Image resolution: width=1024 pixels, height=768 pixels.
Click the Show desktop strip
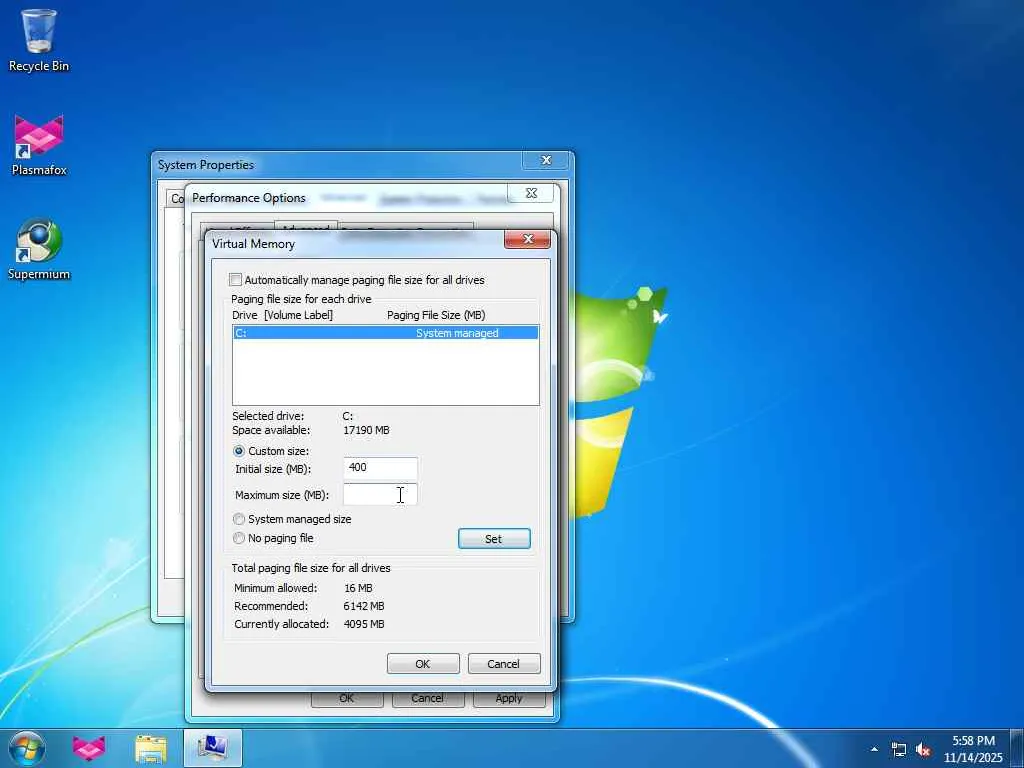click(x=1017, y=748)
